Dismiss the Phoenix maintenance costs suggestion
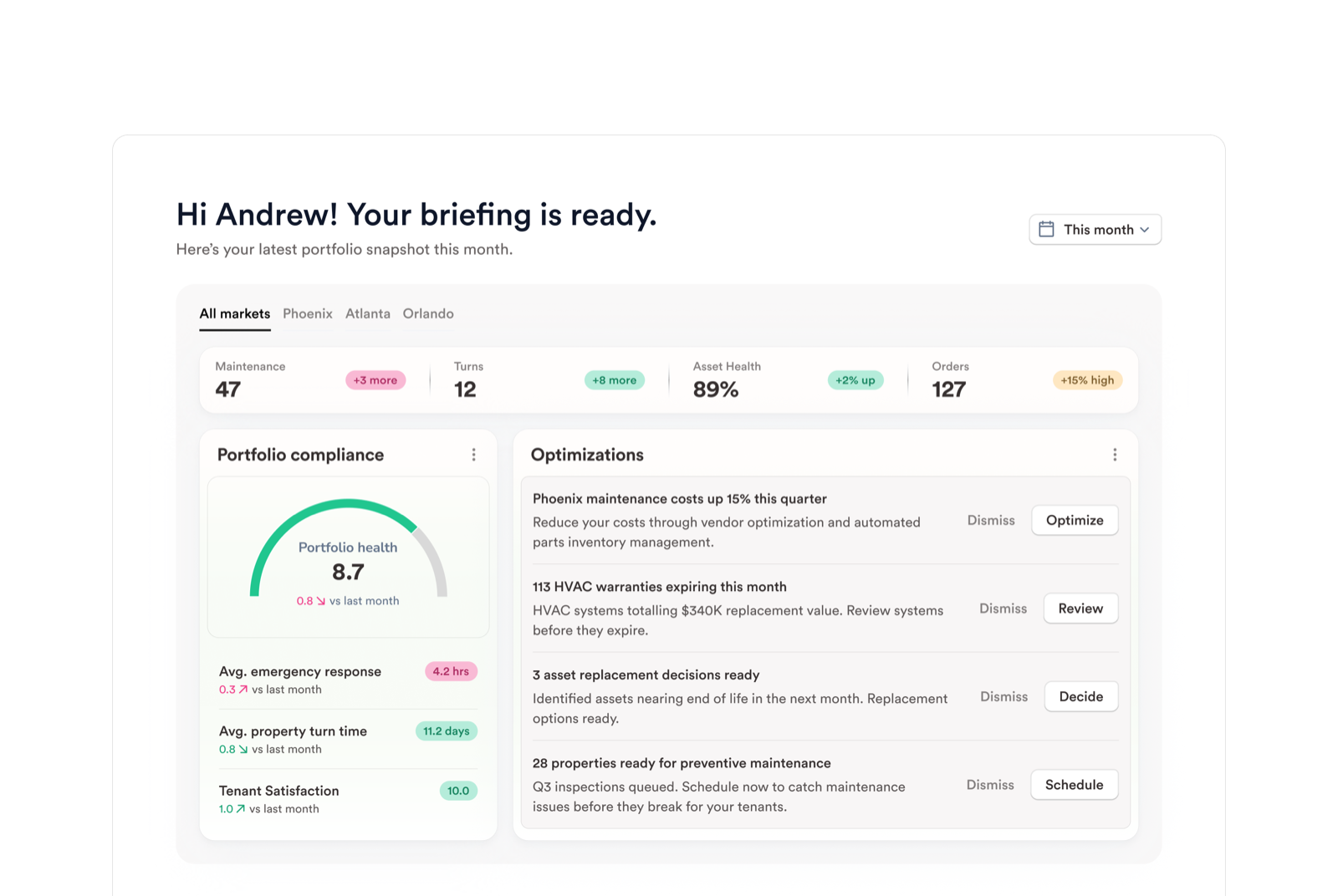The height and width of the screenshot is (896, 1338). (x=990, y=521)
